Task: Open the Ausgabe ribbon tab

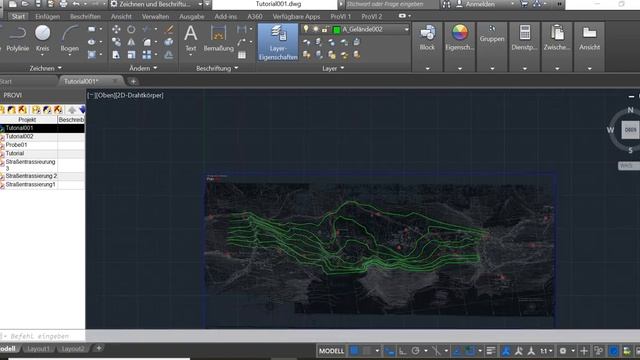Action: (x=192, y=16)
